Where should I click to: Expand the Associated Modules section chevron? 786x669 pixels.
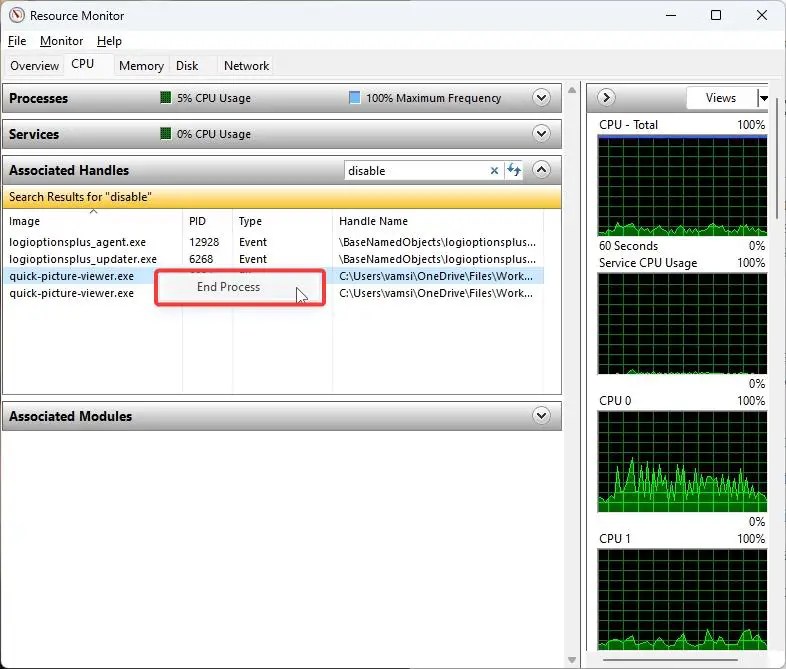point(541,415)
